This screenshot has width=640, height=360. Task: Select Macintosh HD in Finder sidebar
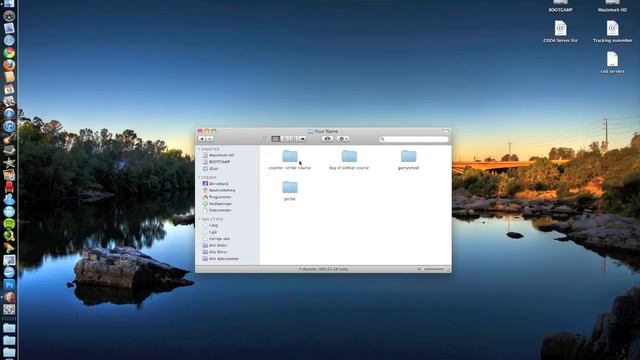(218, 155)
